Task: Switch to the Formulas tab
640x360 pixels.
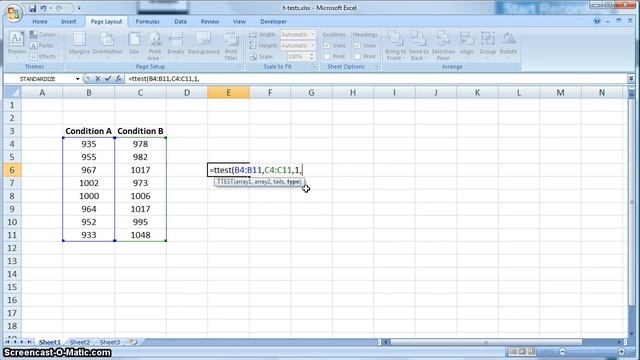Action: pos(147,22)
